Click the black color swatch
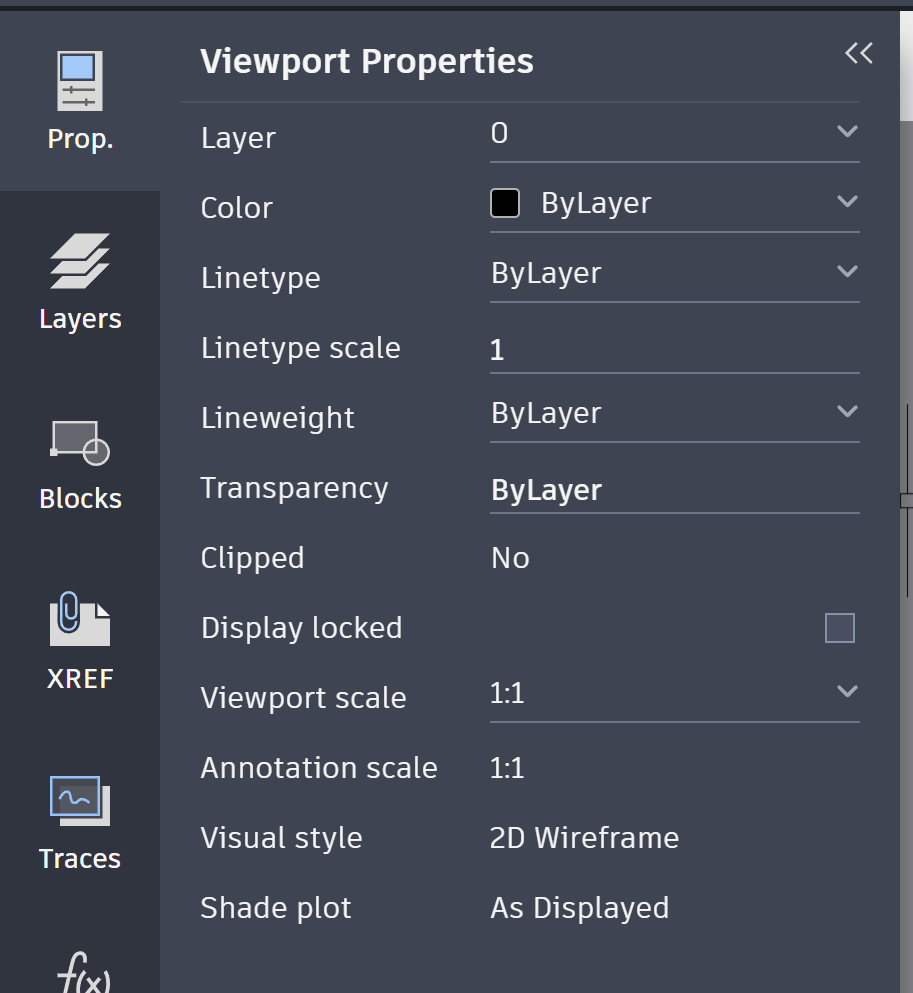 point(505,203)
